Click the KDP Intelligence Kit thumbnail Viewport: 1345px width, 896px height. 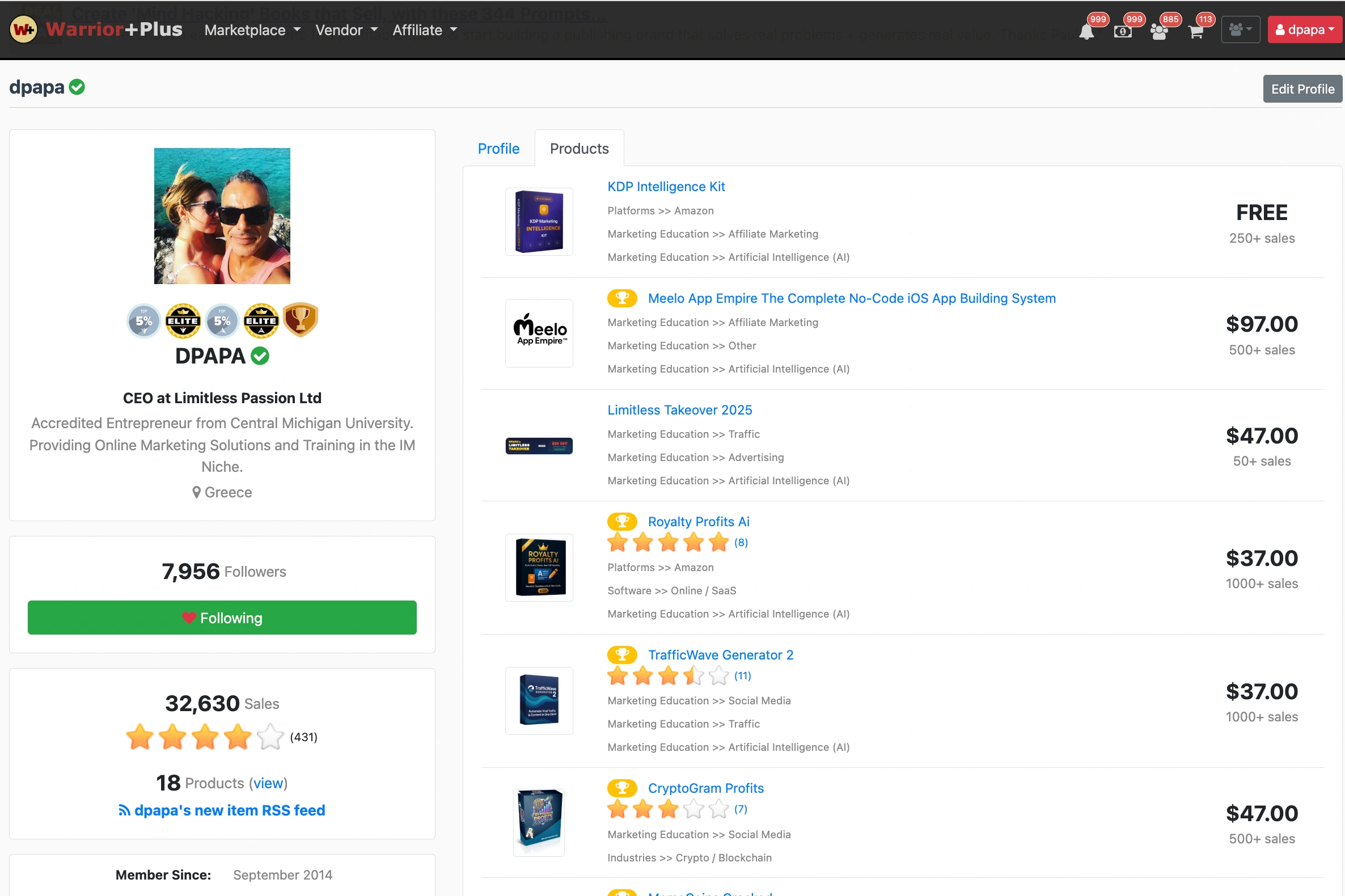point(539,222)
